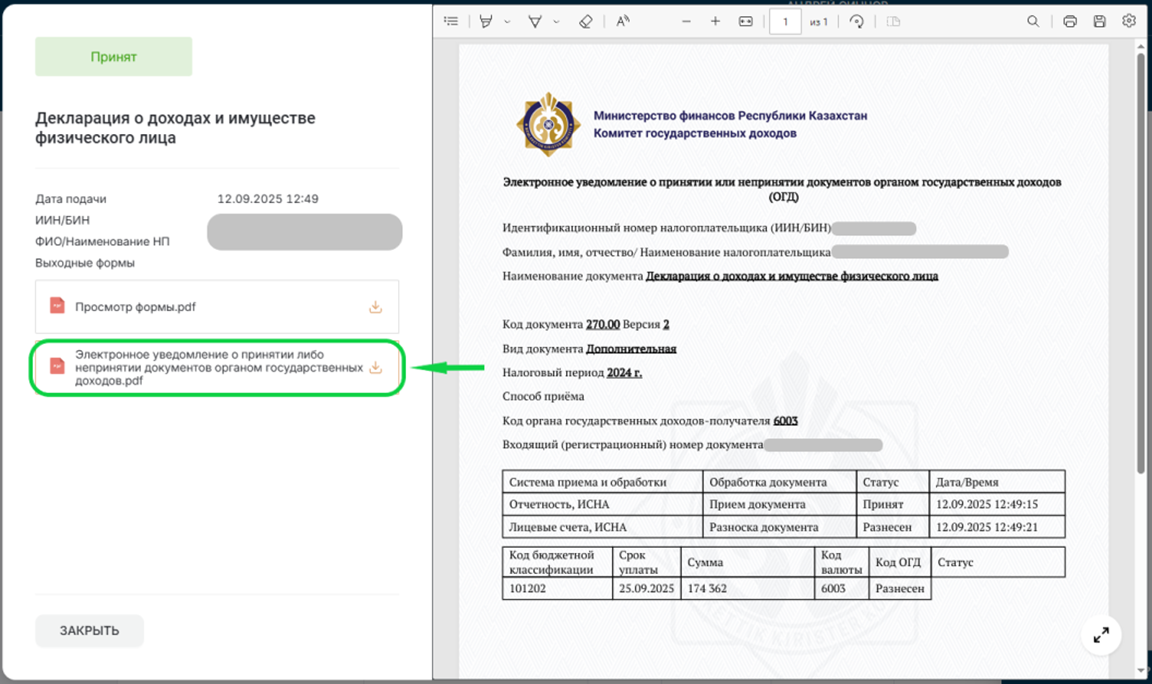Click the ЗАКРЫТЬ button

point(90,630)
